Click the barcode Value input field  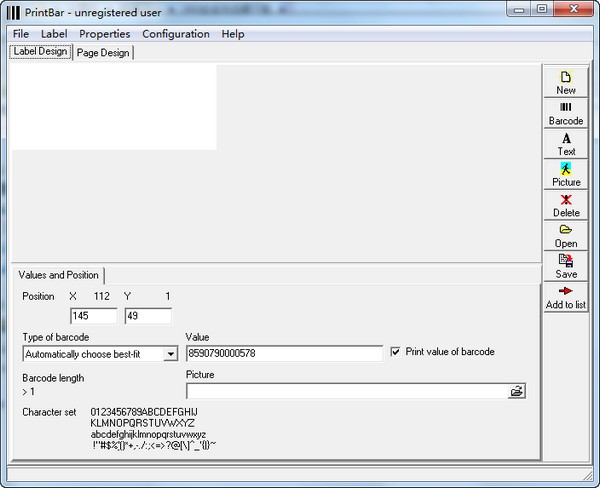pos(284,353)
